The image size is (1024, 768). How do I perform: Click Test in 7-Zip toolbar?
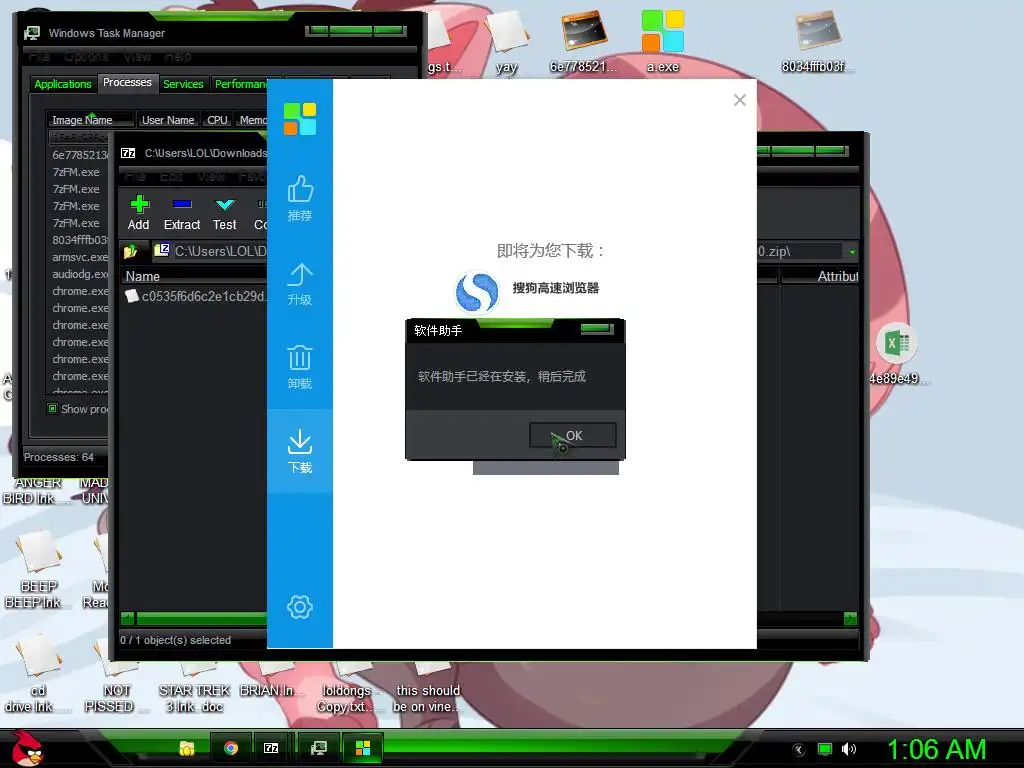coord(225,213)
